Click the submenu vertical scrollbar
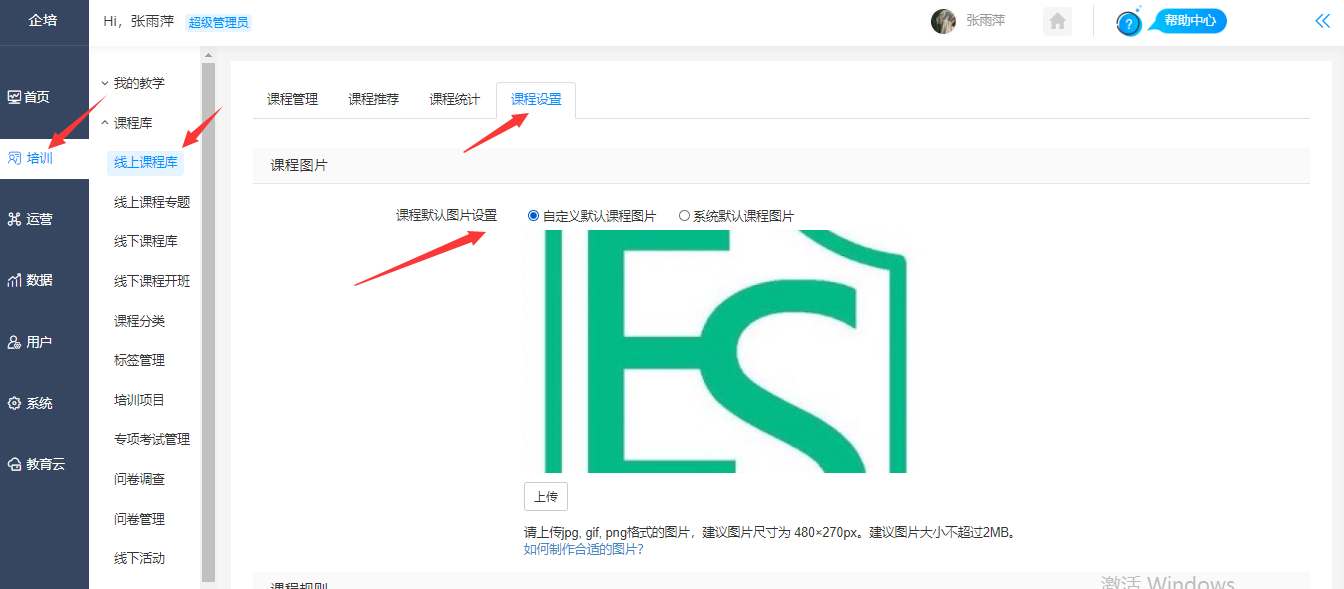The width and height of the screenshot is (1344, 589). click(x=208, y=320)
